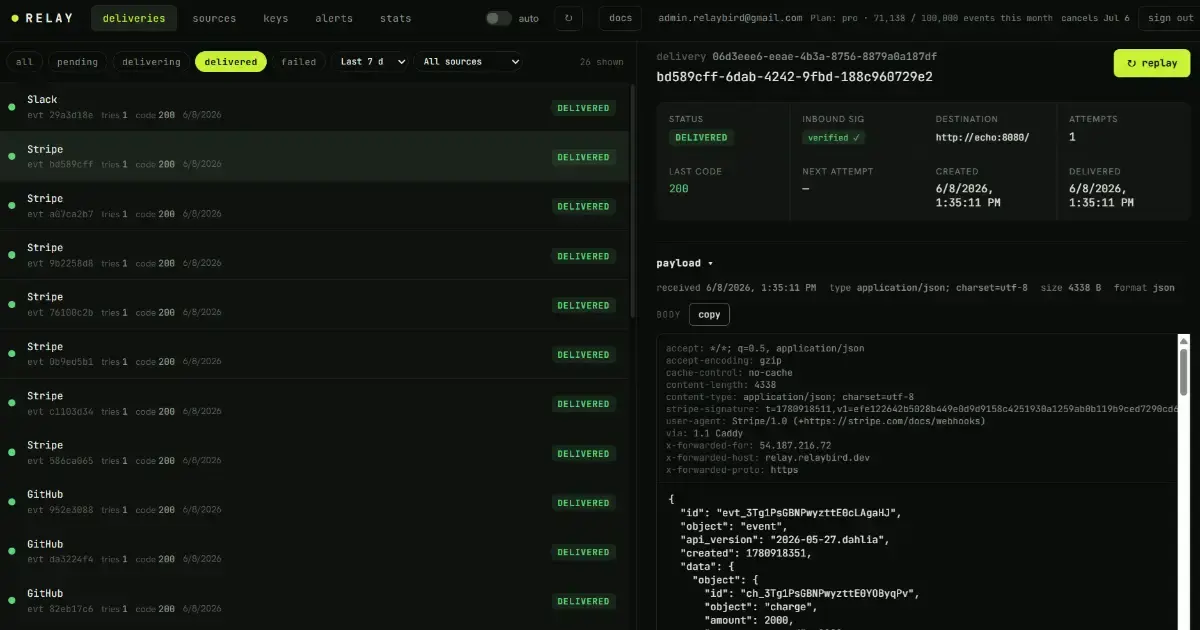Click the delivery list scrollbar
The image size is (1200, 630).
pyautogui.click(x=633, y=200)
